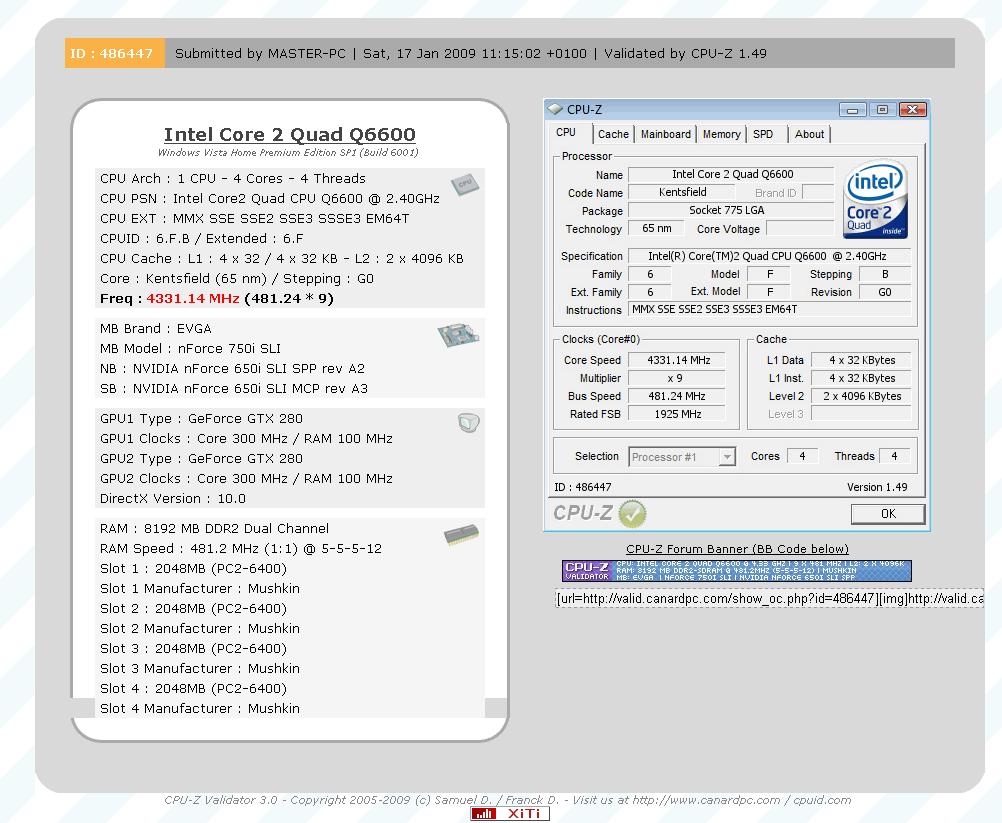The height and width of the screenshot is (823, 1002).
Task: Click the GPU1 Type GeForce GTX 280 line
Action: tap(201, 419)
